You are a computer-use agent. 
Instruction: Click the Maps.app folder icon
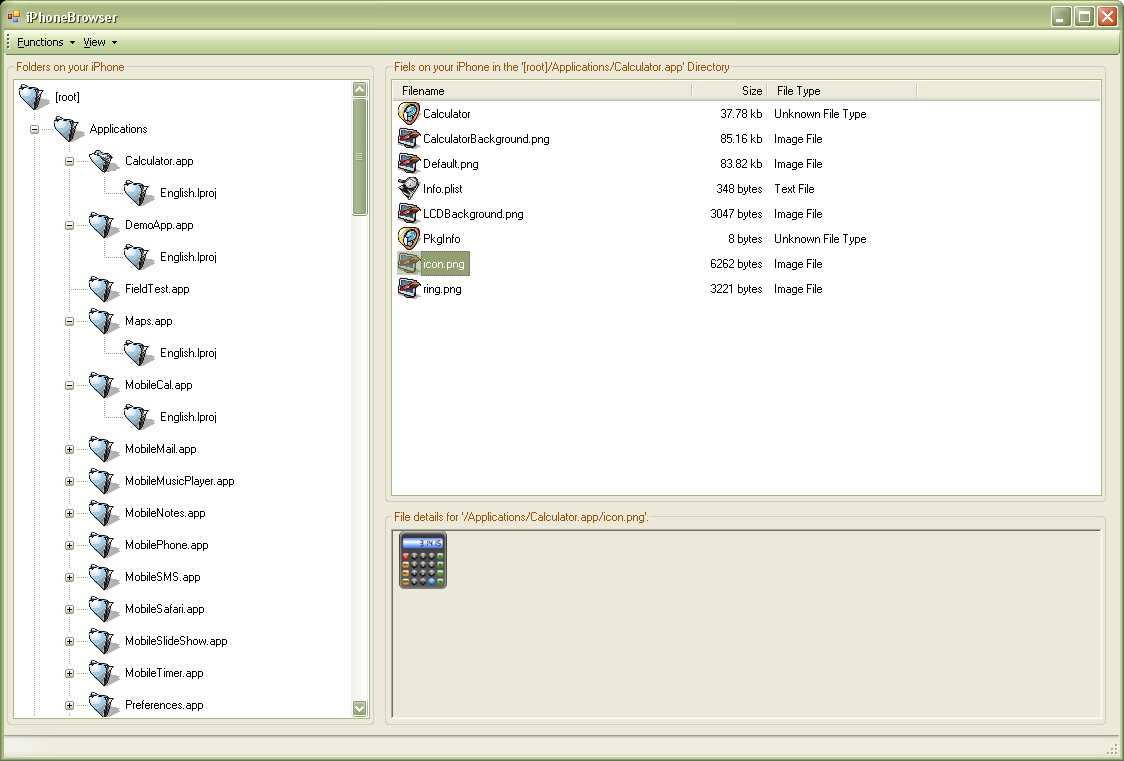pyautogui.click(x=103, y=321)
